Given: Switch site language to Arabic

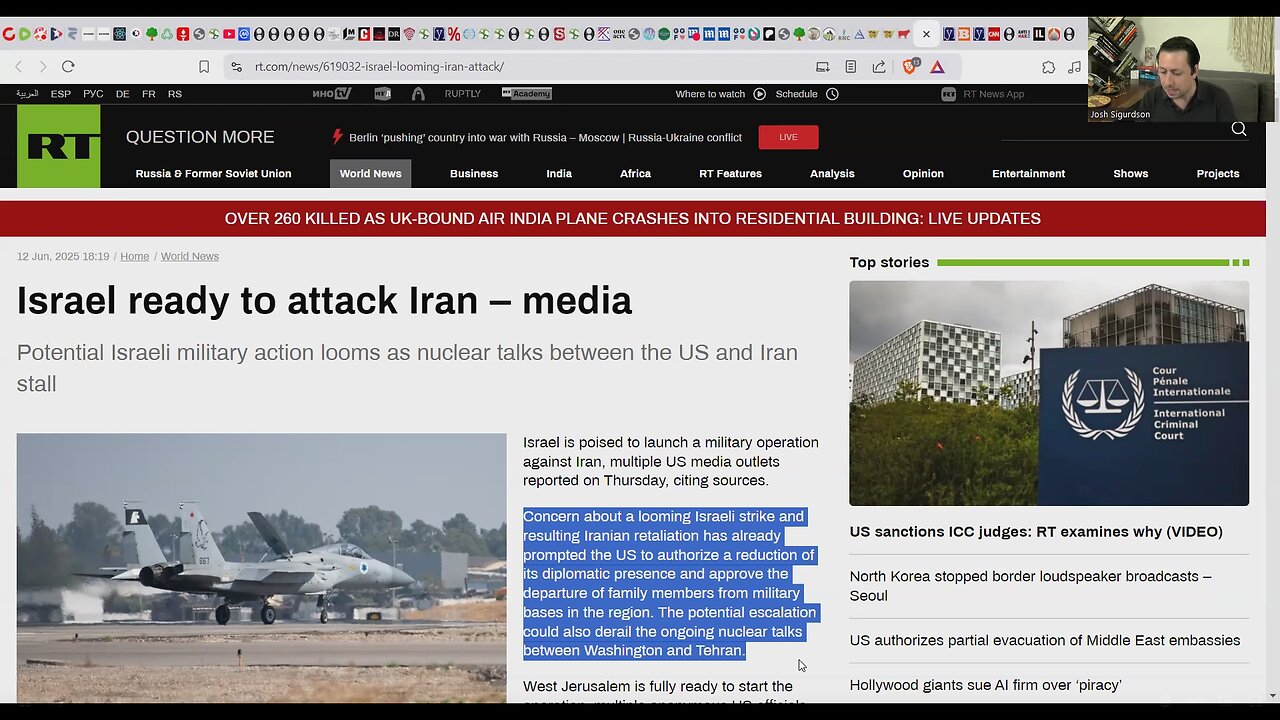Looking at the screenshot, I should click(x=27, y=94).
